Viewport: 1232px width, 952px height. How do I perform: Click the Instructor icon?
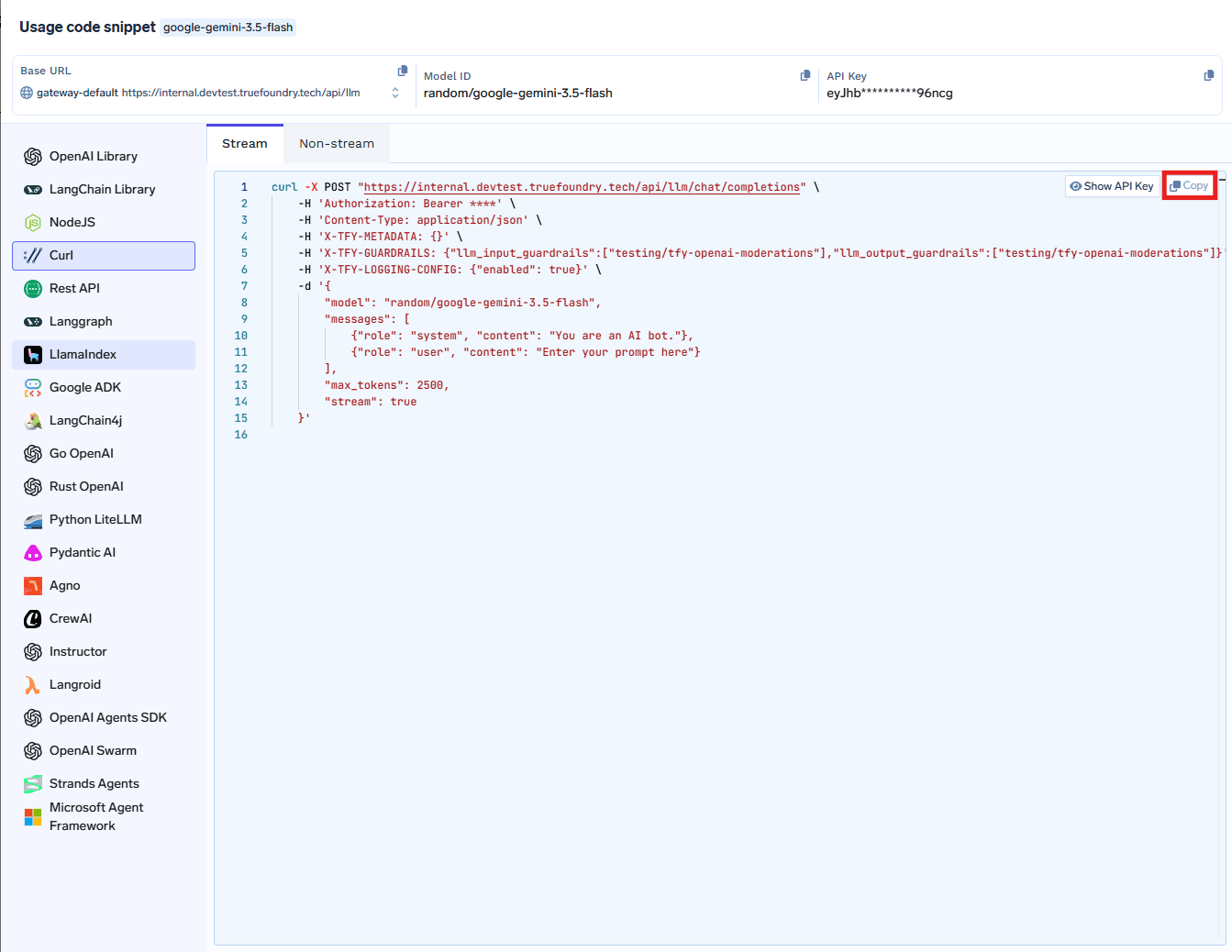pos(33,652)
